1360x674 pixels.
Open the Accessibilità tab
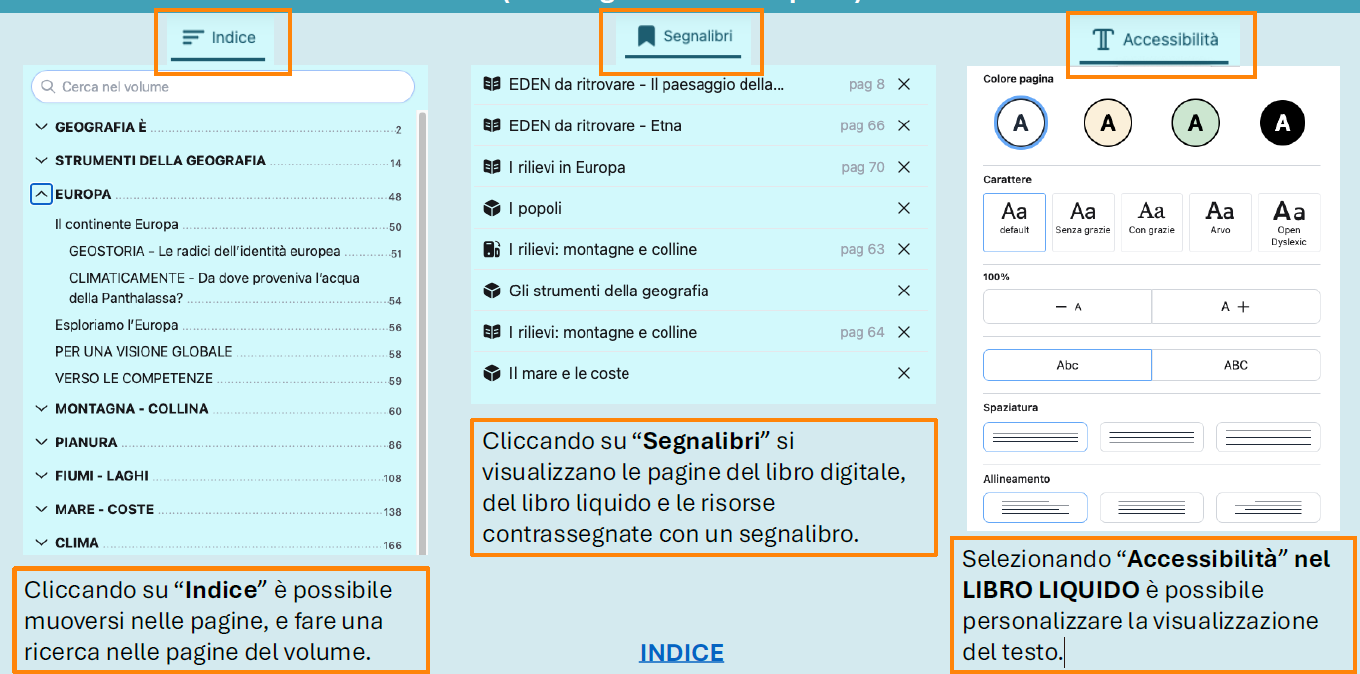[x=1154, y=40]
